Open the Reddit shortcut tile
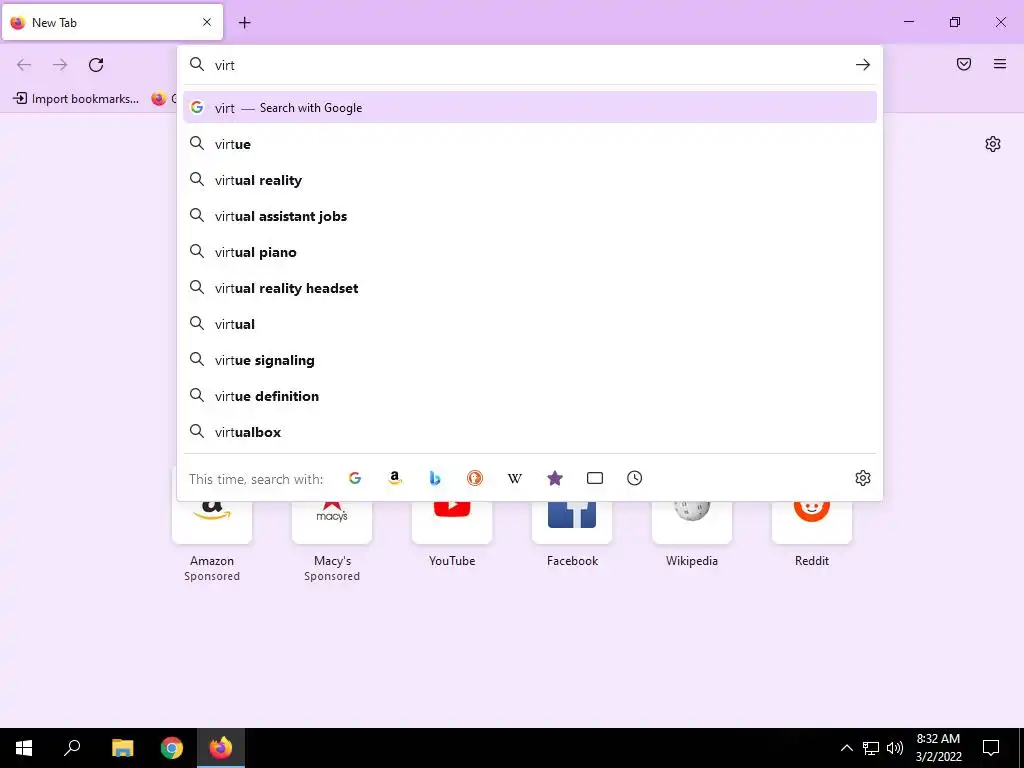This screenshot has width=1024, height=768. pyautogui.click(x=812, y=526)
